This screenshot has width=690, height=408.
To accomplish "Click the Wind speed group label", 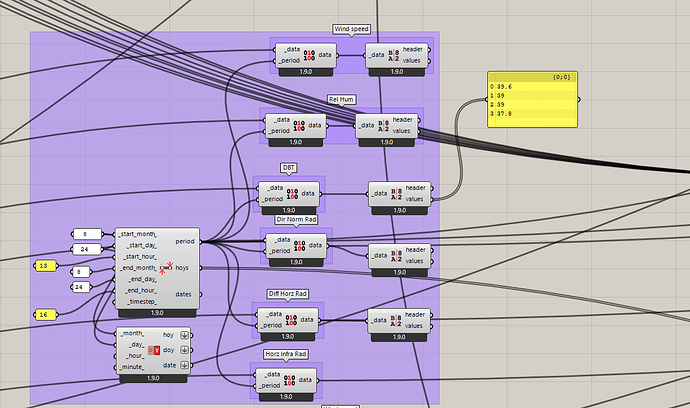I will (x=351, y=29).
